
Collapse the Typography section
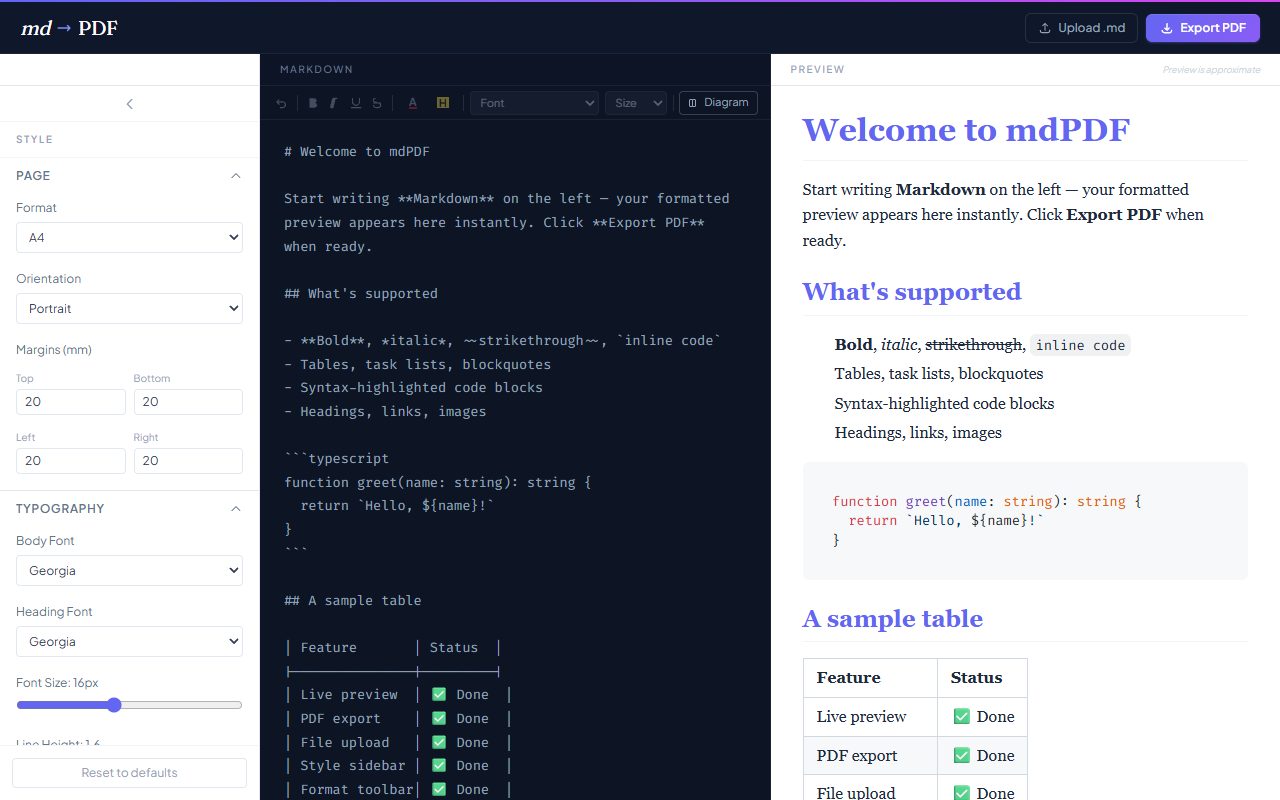click(x=236, y=509)
